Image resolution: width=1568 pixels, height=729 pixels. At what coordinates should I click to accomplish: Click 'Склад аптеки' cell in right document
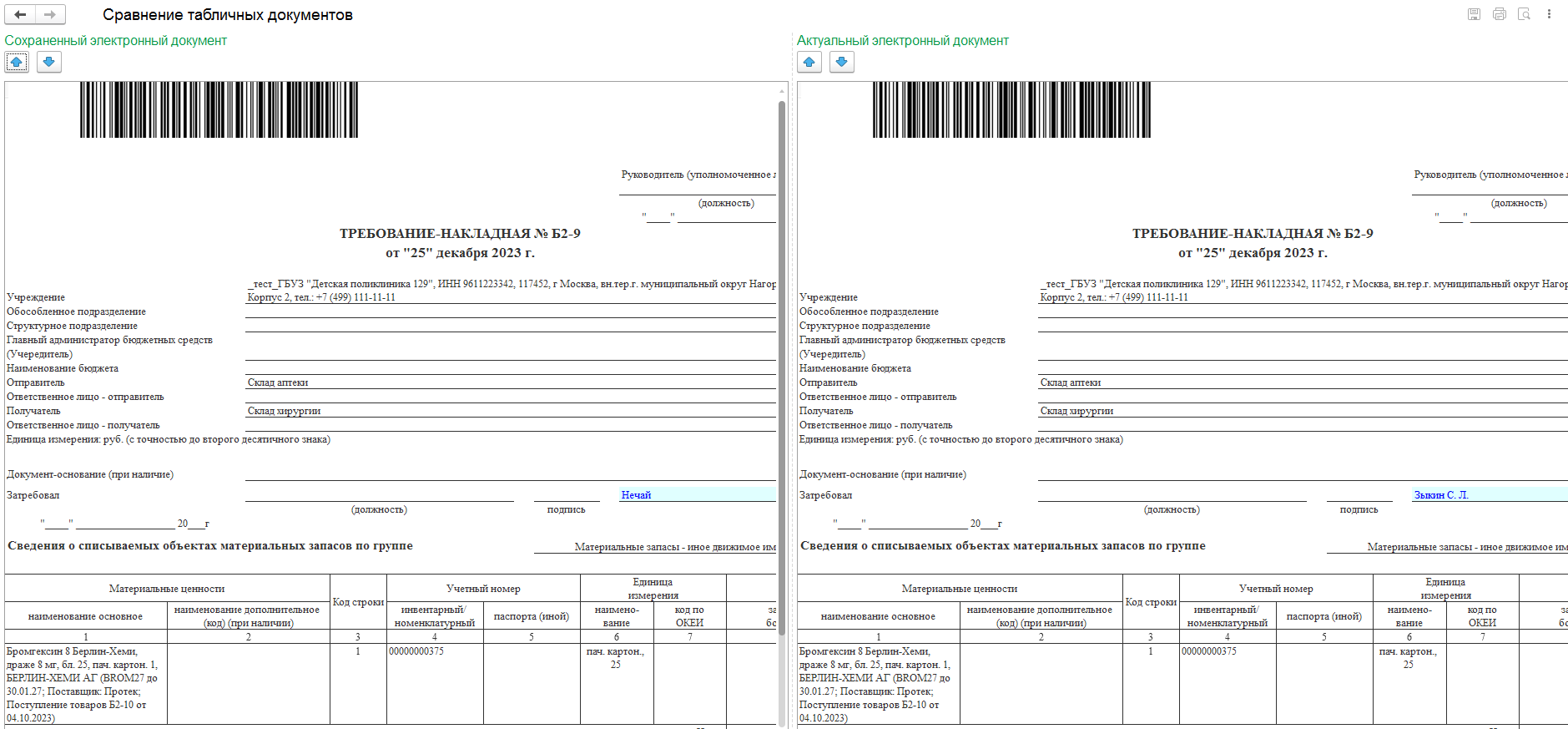pos(1303,382)
